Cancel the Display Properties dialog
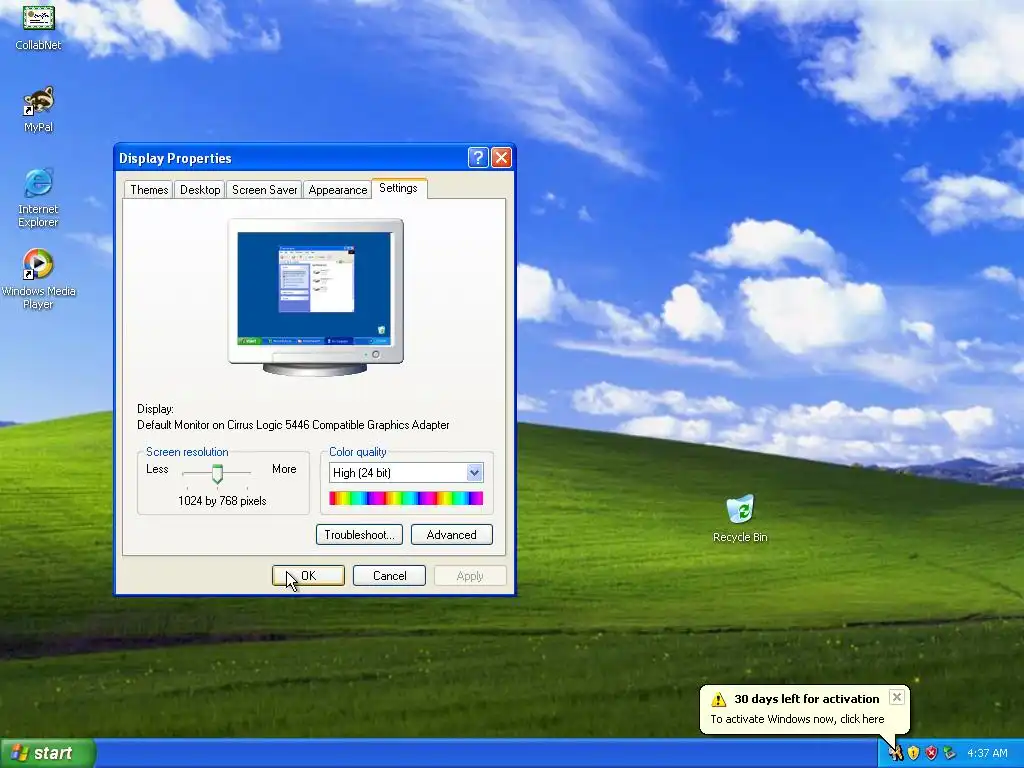Viewport: 1024px width, 768px height. coord(389,575)
